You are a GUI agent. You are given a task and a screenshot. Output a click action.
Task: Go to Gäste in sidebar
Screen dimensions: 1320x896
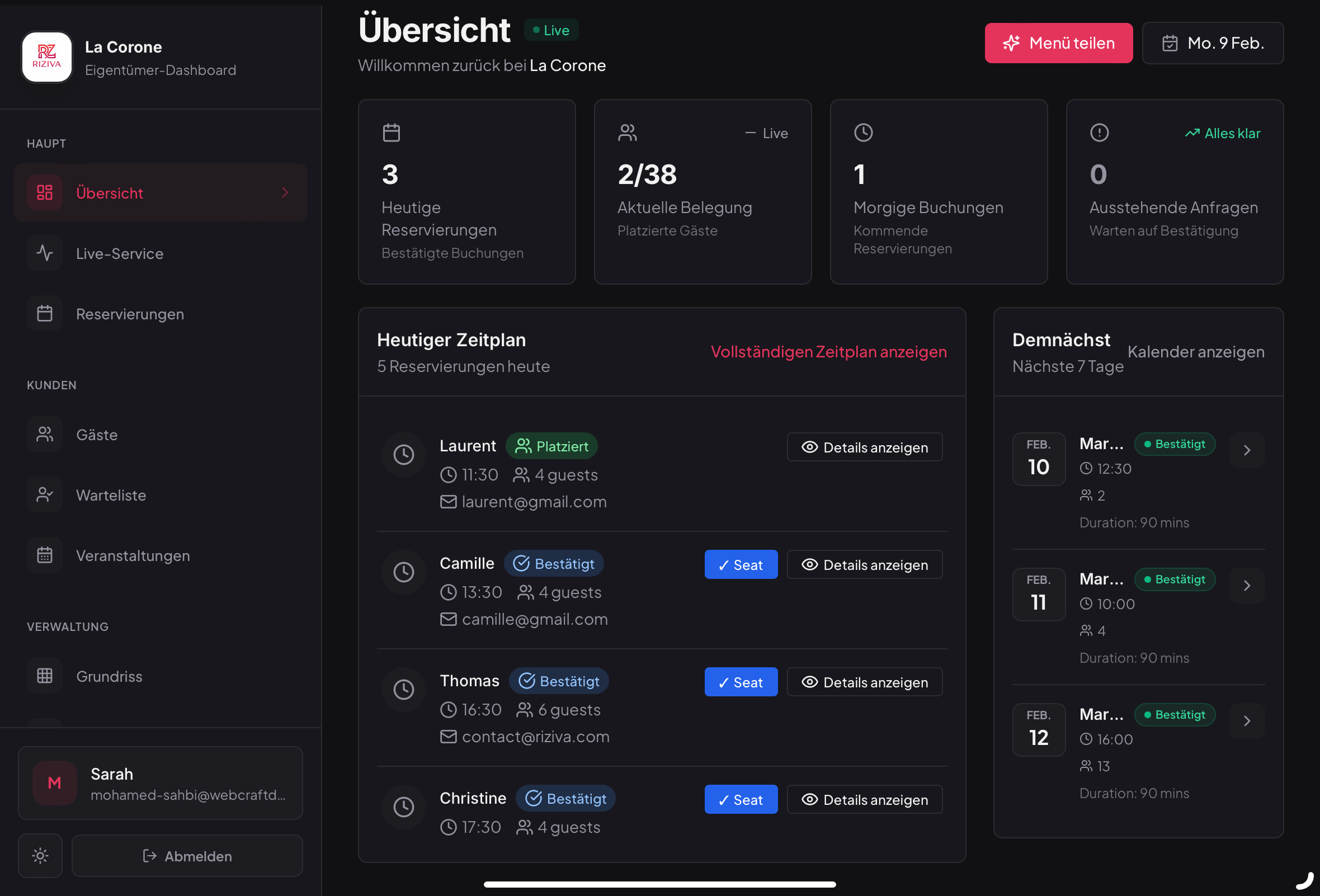[x=160, y=435]
